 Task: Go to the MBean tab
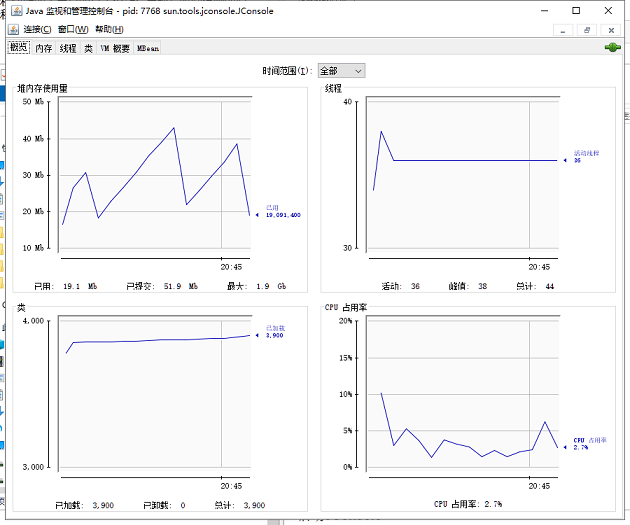coord(148,48)
